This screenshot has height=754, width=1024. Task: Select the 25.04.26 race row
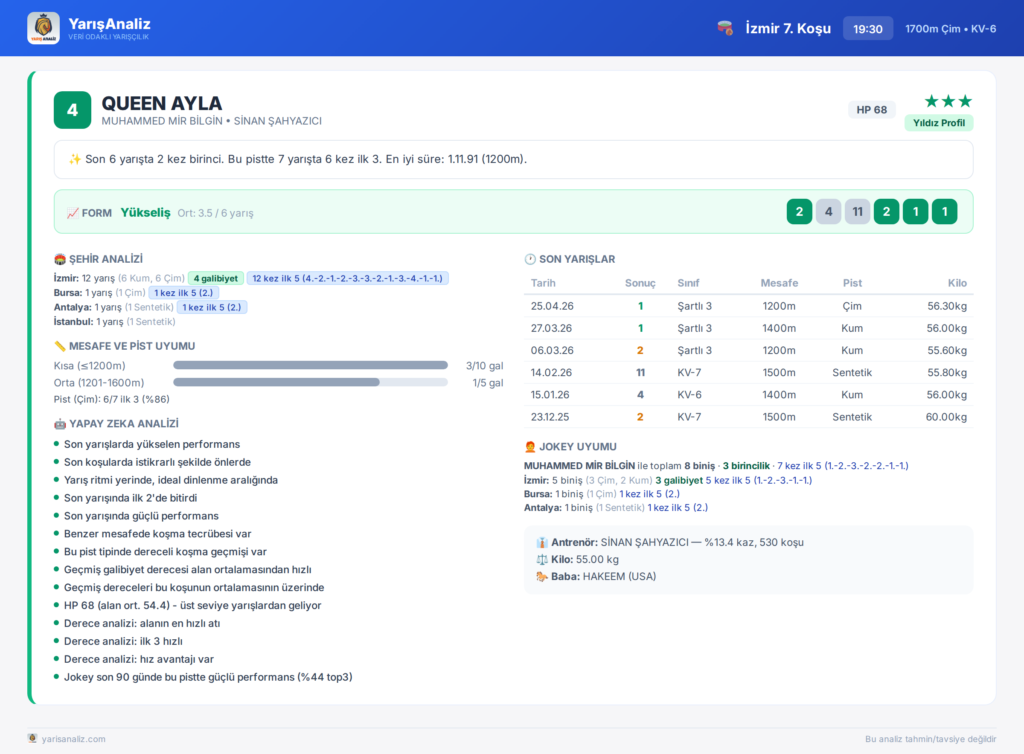coord(748,306)
